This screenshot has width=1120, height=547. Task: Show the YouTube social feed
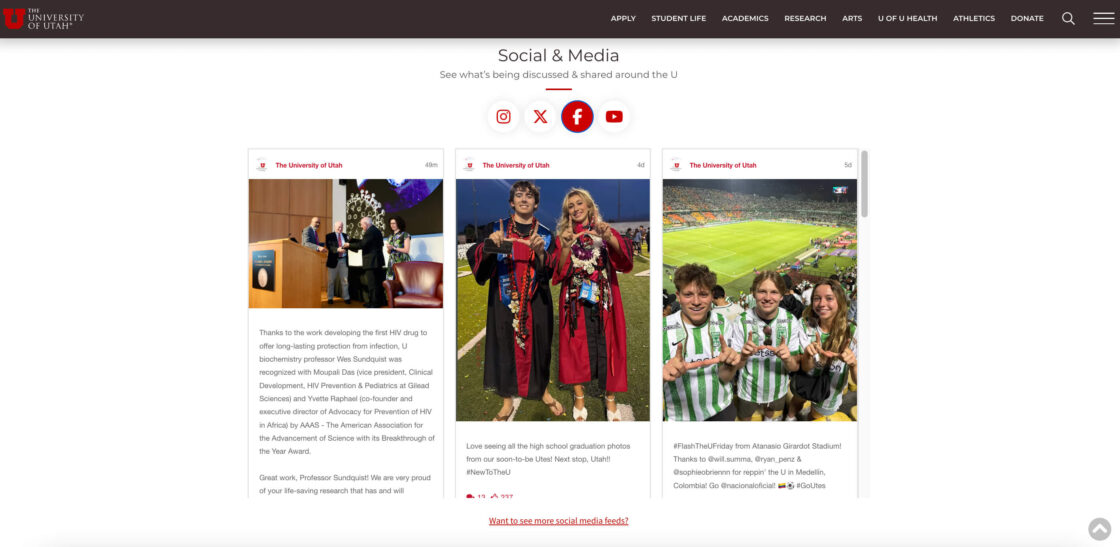(614, 116)
